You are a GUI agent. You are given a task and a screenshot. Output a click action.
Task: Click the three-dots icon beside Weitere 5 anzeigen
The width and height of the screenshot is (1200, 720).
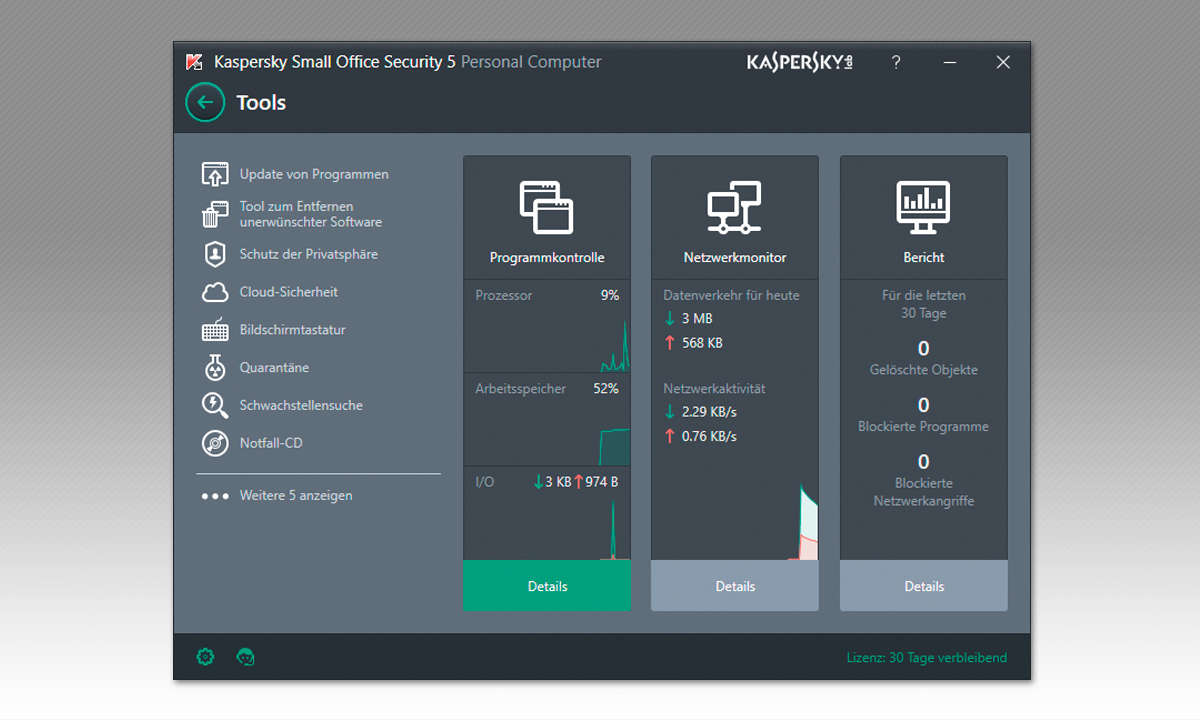(x=215, y=496)
